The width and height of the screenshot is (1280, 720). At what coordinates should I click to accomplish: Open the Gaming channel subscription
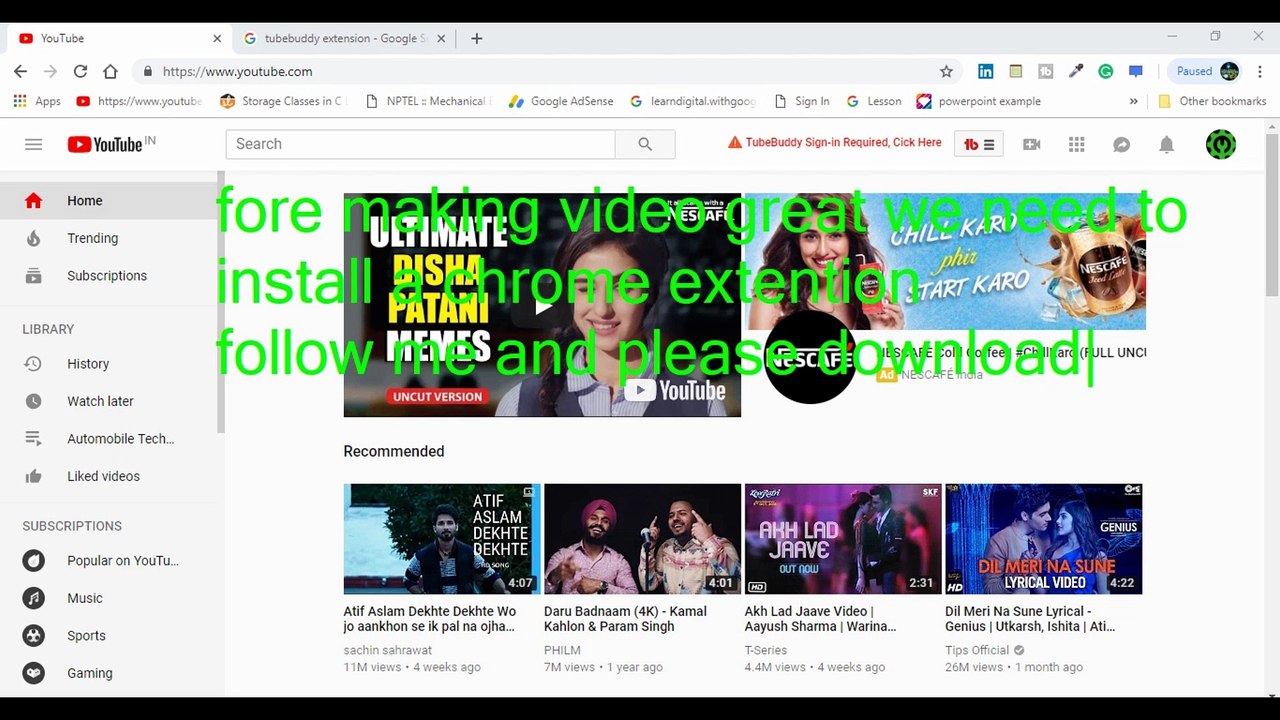coord(108,673)
